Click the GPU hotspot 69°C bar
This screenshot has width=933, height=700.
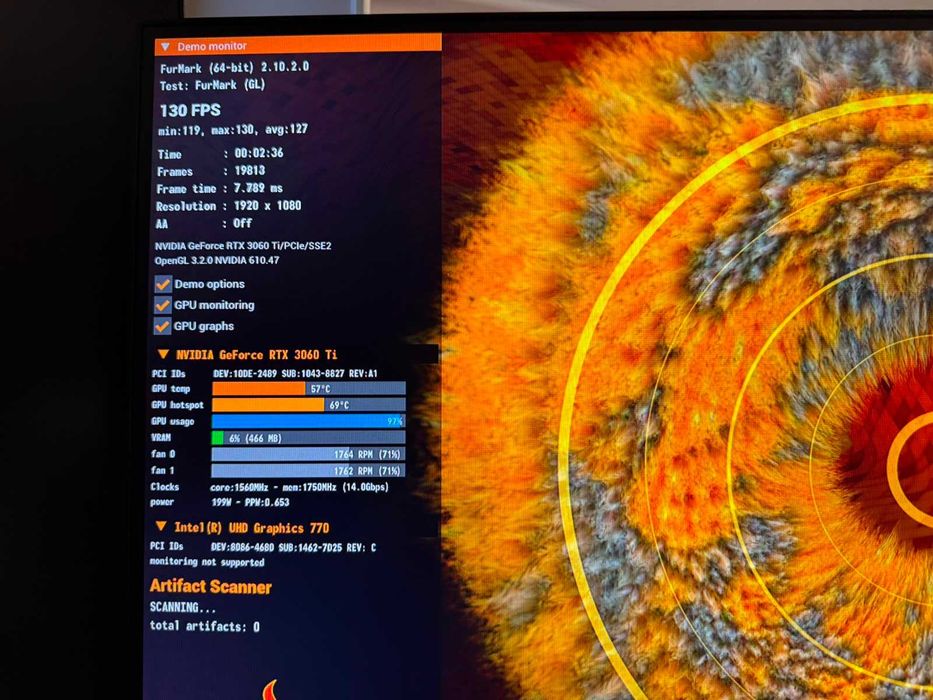(x=308, y=405)
